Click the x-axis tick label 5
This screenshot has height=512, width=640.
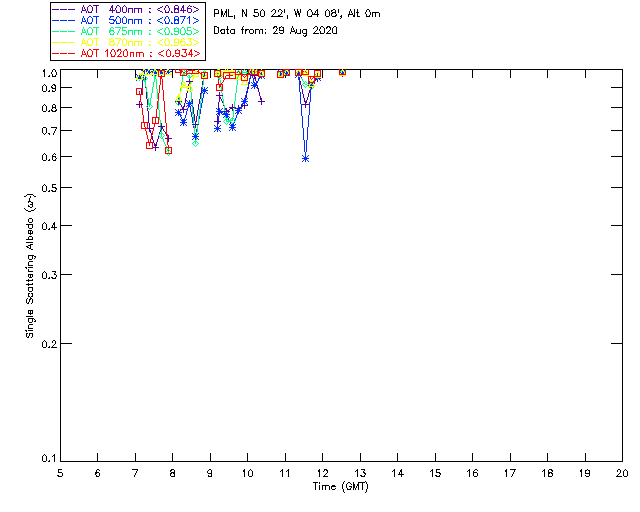click(60, 473)
